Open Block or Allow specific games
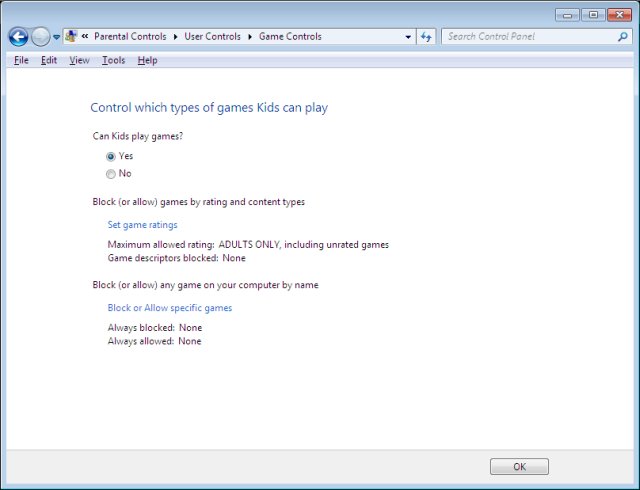 170,308
